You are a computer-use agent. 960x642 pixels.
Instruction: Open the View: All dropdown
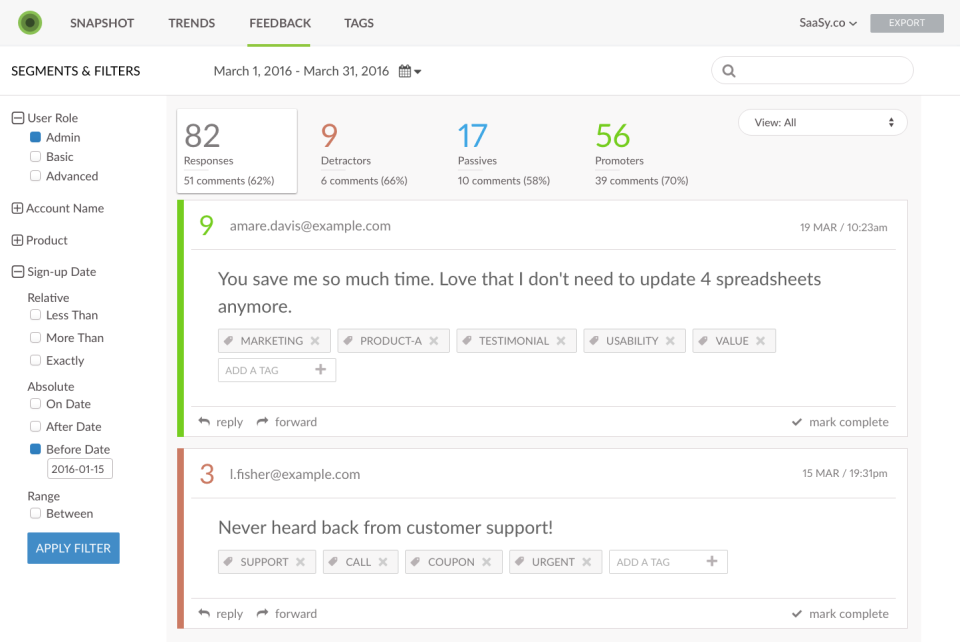[822, 121]
